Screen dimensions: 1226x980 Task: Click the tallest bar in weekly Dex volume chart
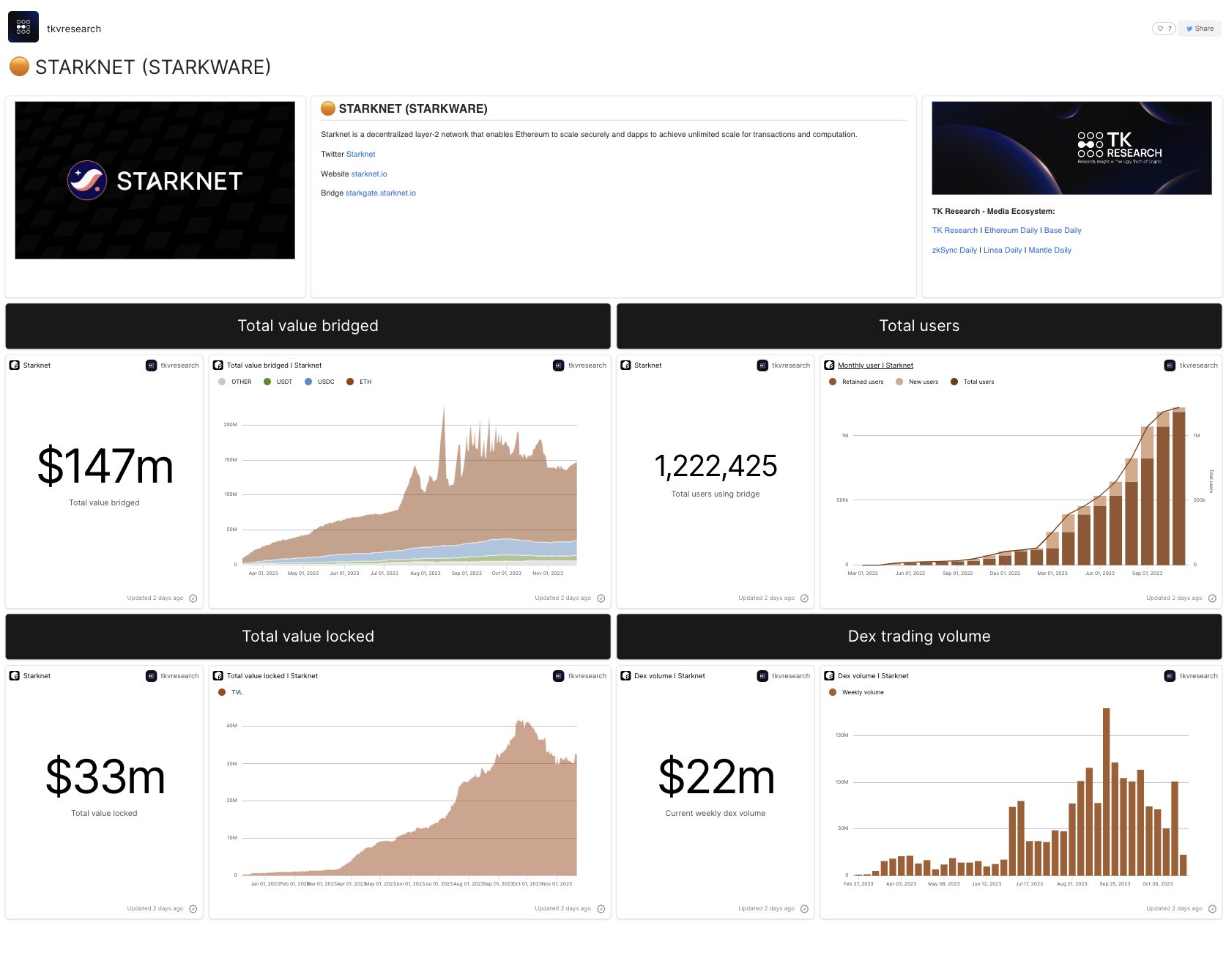1106,792
